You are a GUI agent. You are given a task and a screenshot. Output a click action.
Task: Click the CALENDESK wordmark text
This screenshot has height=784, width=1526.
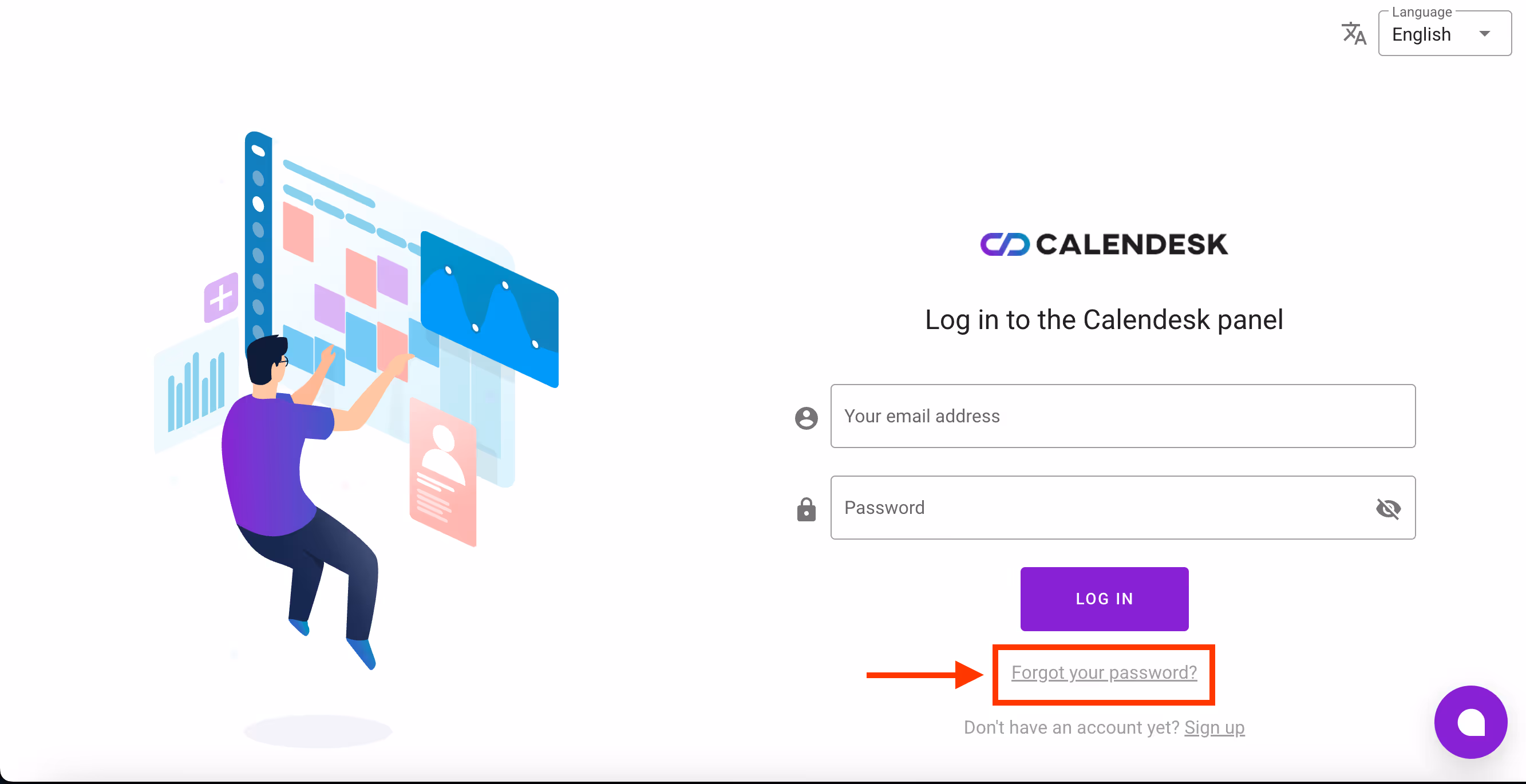(x=1132, y=244)
